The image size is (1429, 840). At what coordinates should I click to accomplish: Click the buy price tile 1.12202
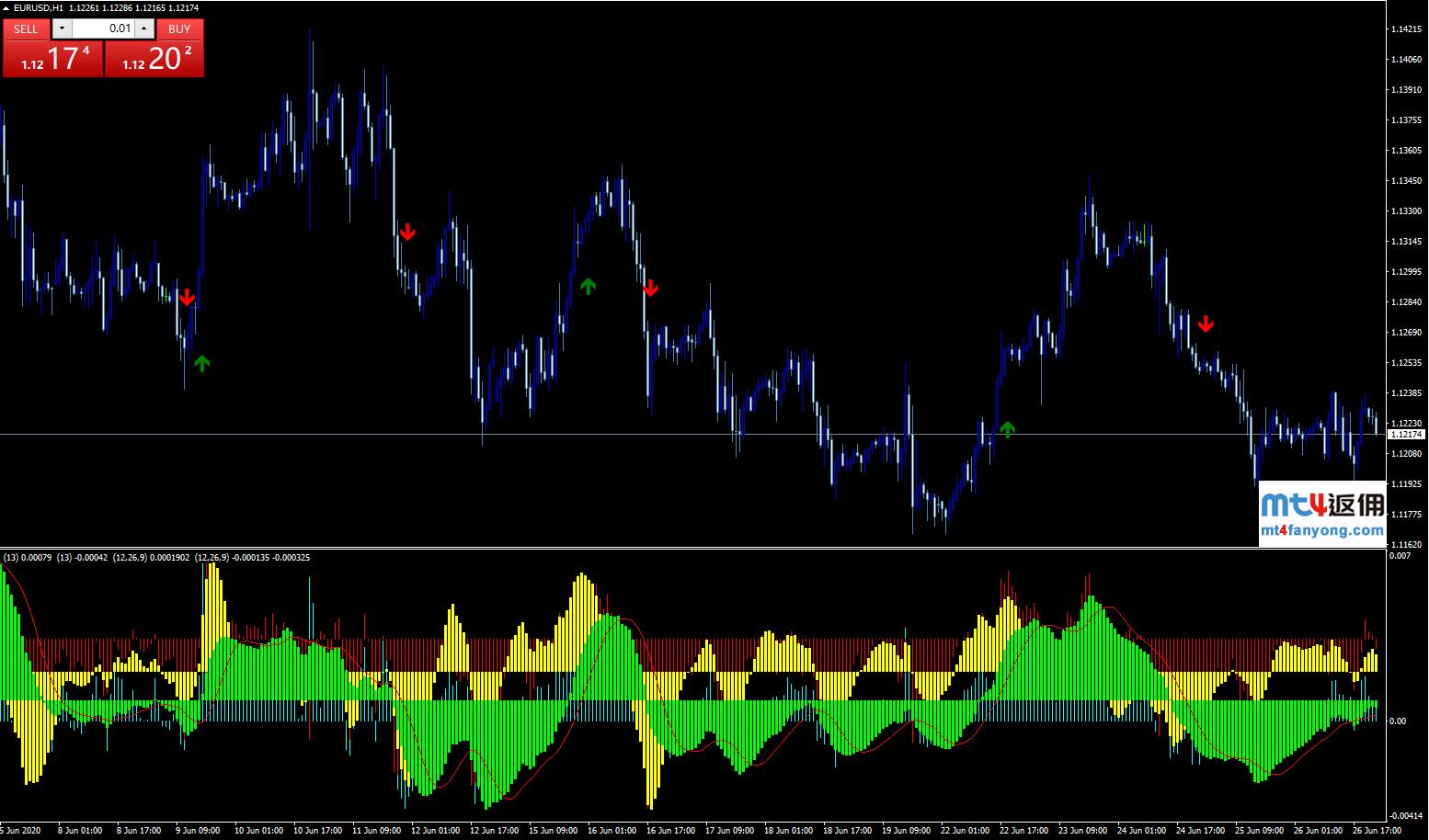click(154, 59)
